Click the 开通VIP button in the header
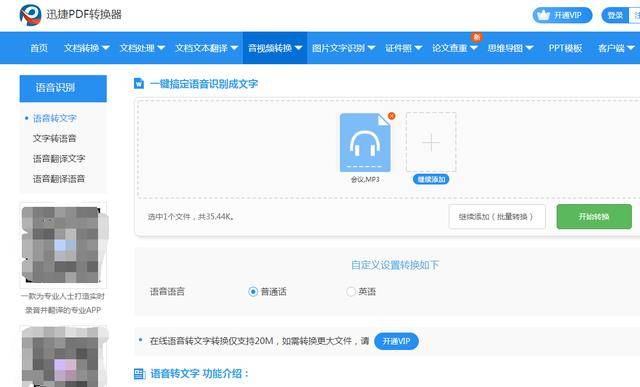Screen dimensions: 640x387 [x=562, y=16]
